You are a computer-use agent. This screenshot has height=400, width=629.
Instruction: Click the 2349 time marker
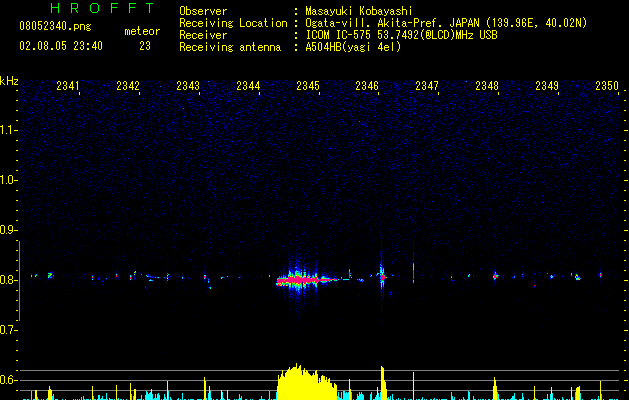(547, 85)
